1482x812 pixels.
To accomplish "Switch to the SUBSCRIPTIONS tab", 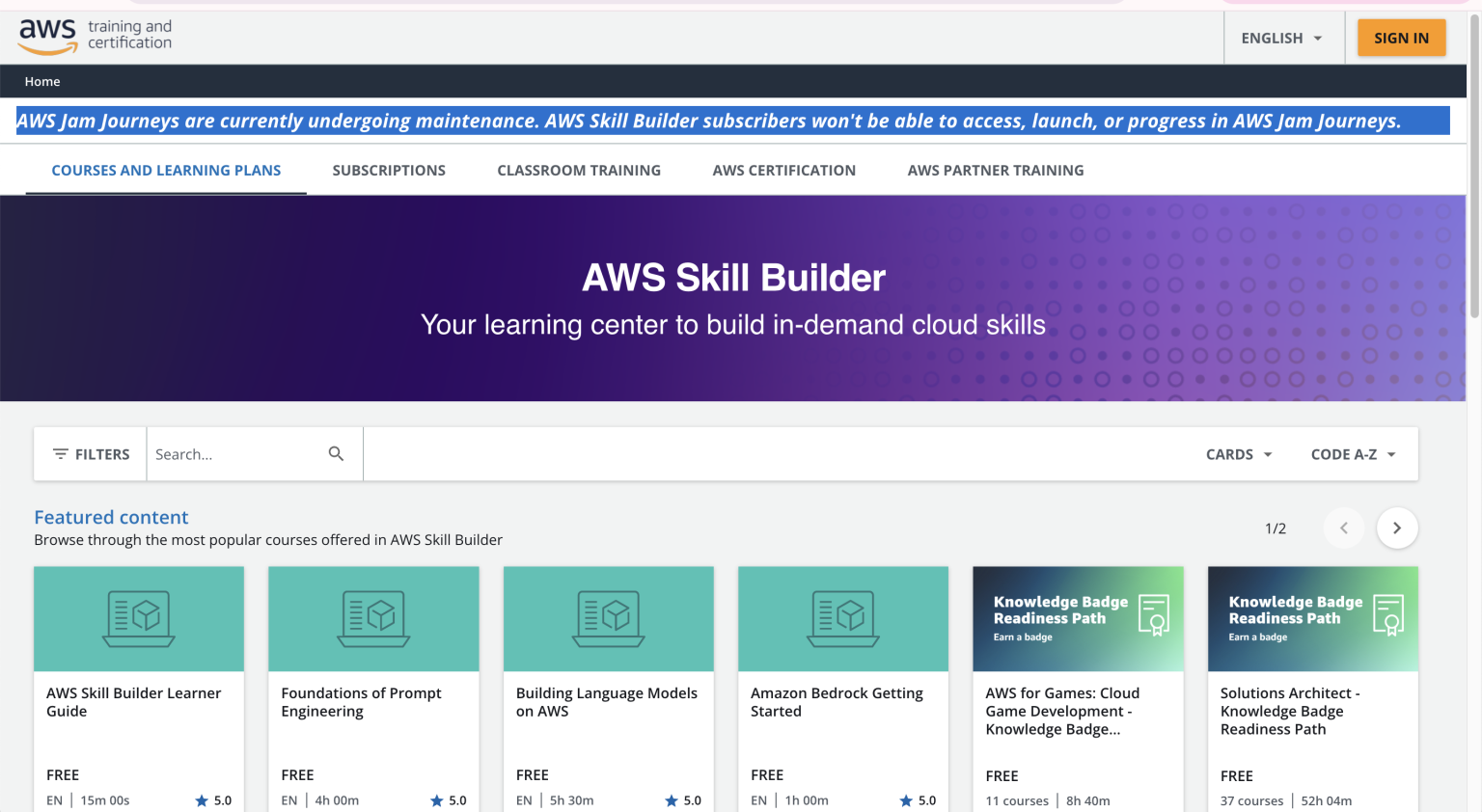I will tap(389, 170).
